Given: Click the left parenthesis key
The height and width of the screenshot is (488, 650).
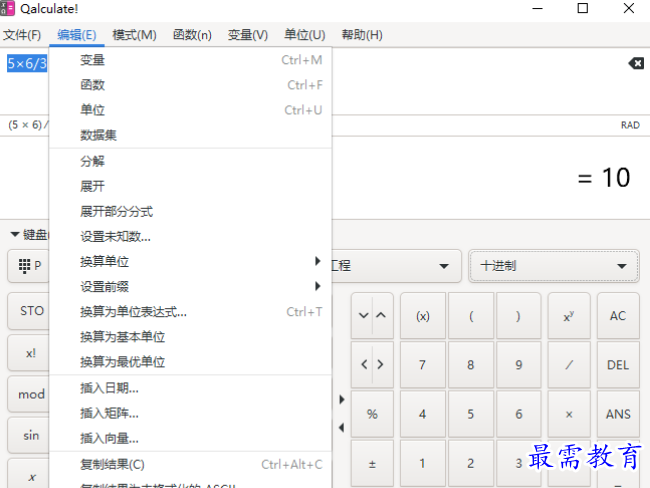Looking at the screenshot, I should [x=471, y=316].
